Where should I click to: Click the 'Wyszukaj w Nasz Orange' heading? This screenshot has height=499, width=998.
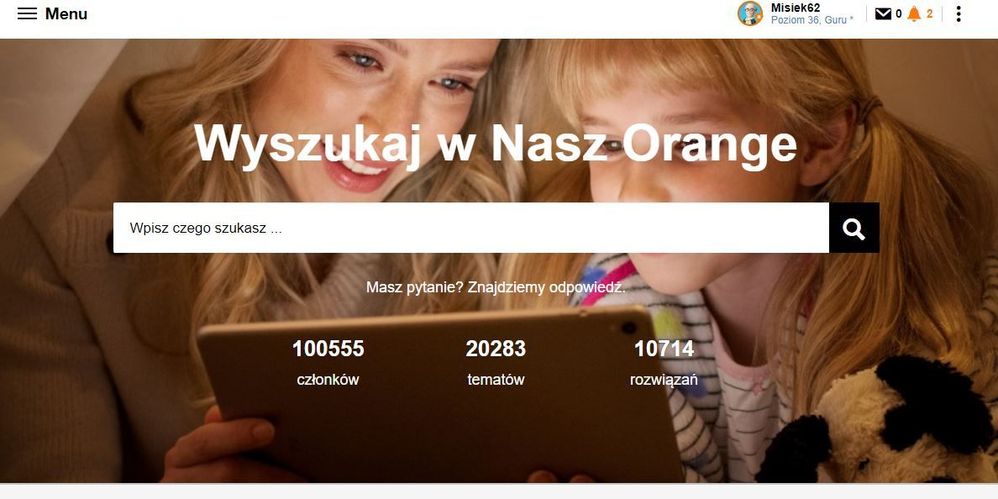(495, 144)
